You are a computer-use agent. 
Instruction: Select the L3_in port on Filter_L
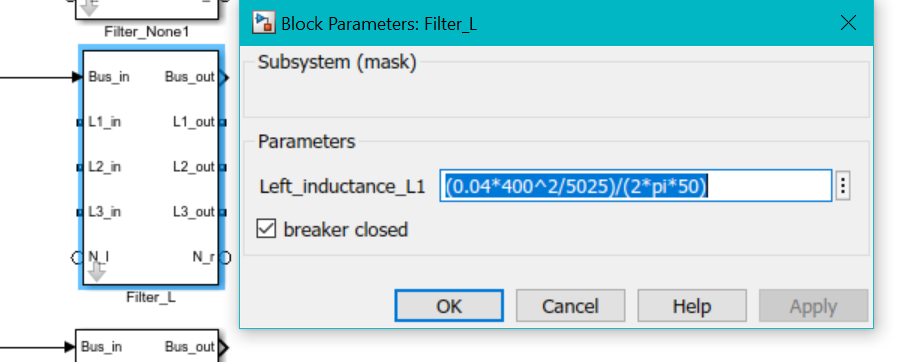[x=79, y=213]
